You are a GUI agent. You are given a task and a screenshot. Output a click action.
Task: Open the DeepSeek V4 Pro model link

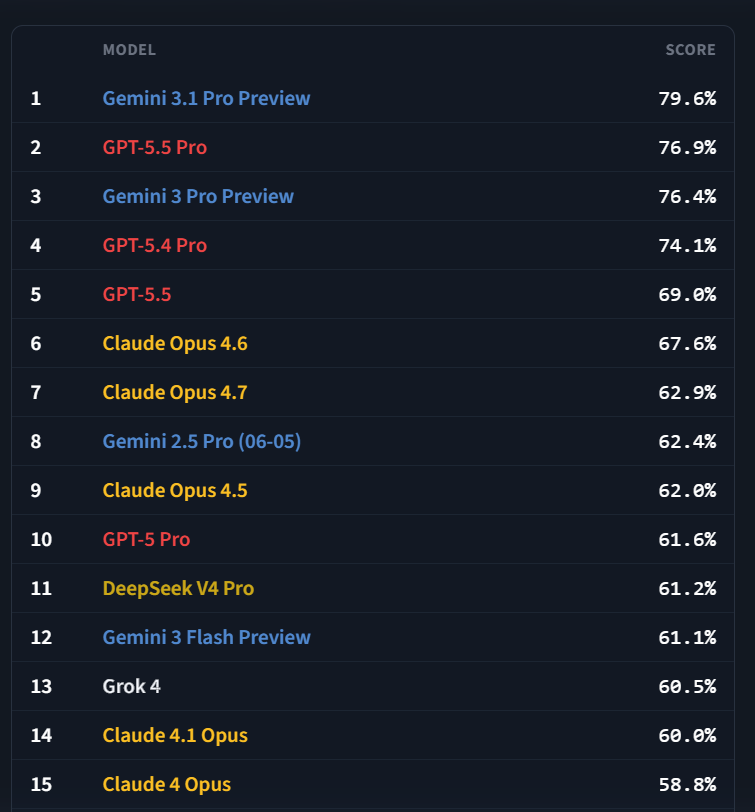178,589
